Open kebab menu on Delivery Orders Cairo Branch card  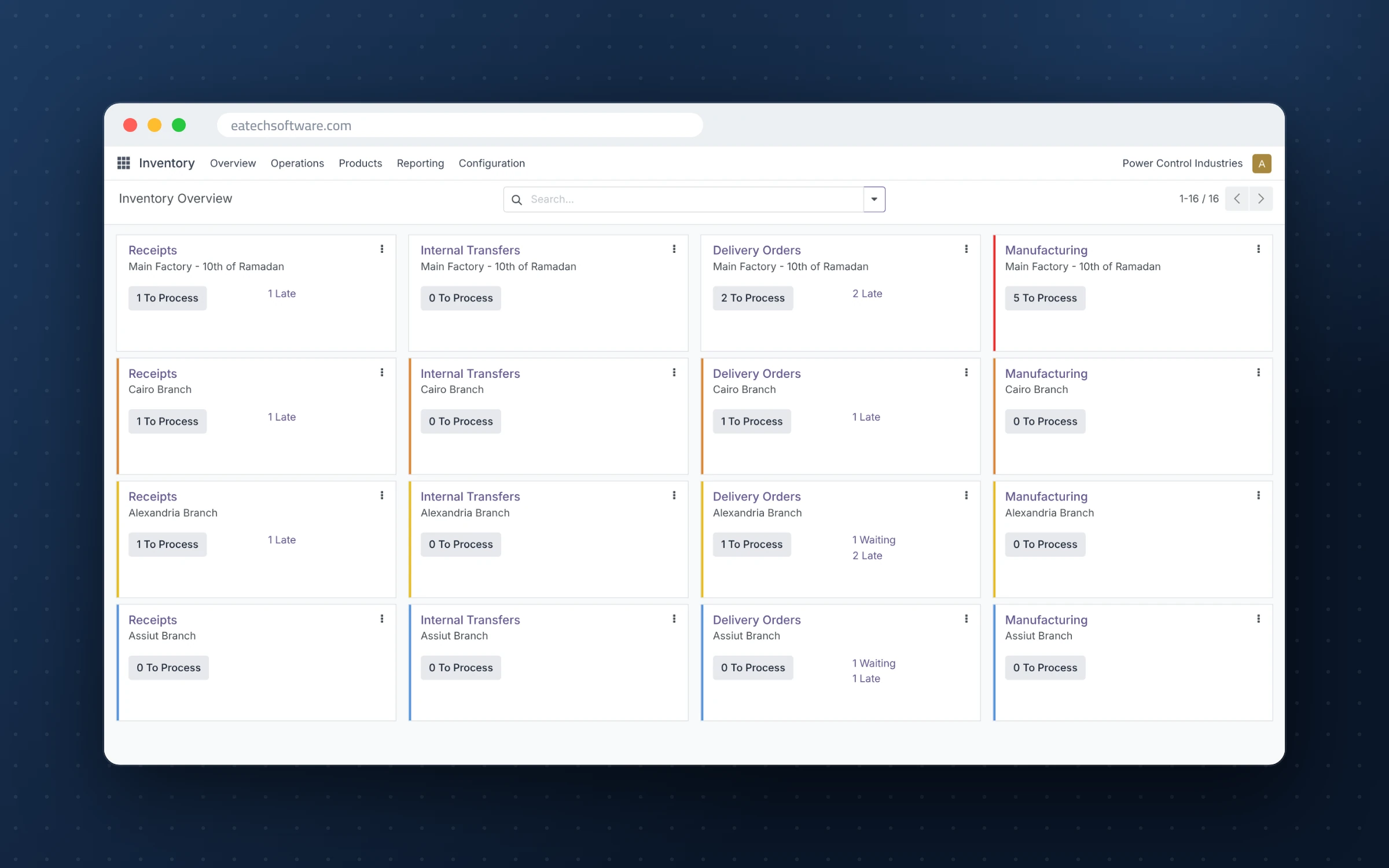[967, 373]
